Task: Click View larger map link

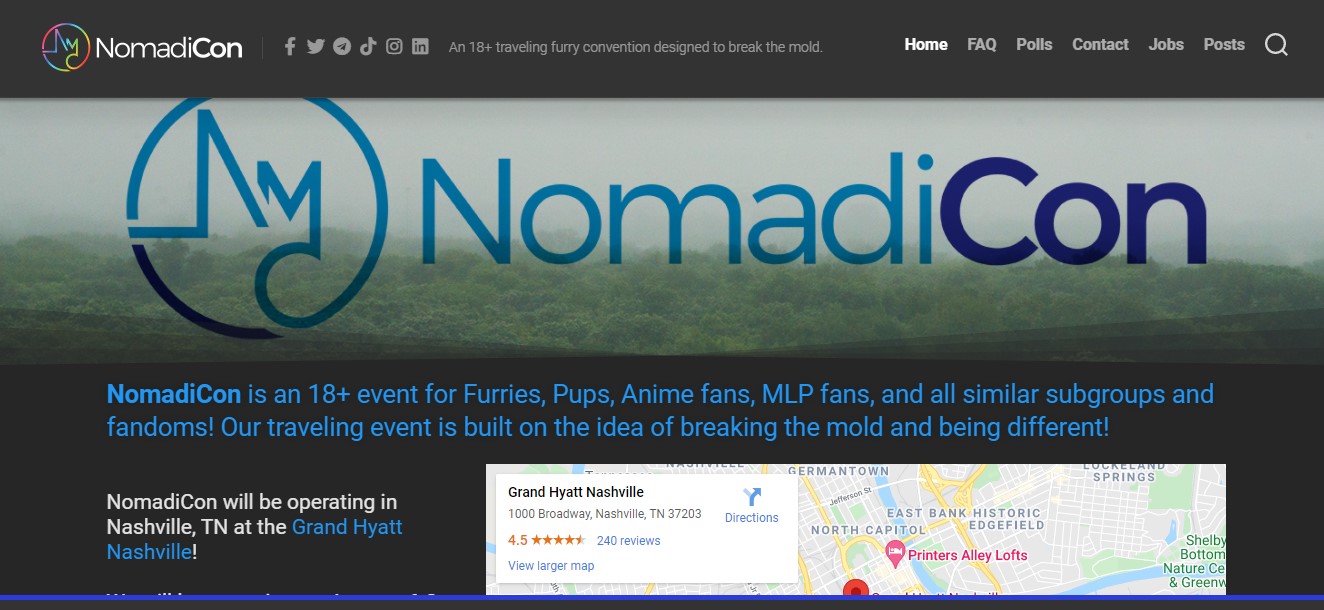Action: (x=551, y=566)
